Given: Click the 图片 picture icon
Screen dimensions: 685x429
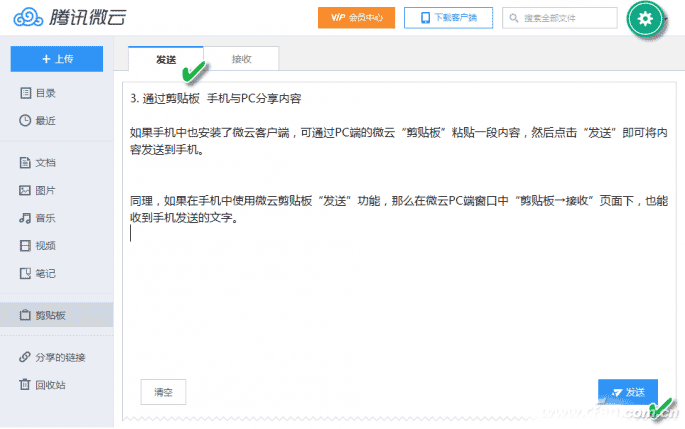Looking at the screenshot, I should coord(25,190).
